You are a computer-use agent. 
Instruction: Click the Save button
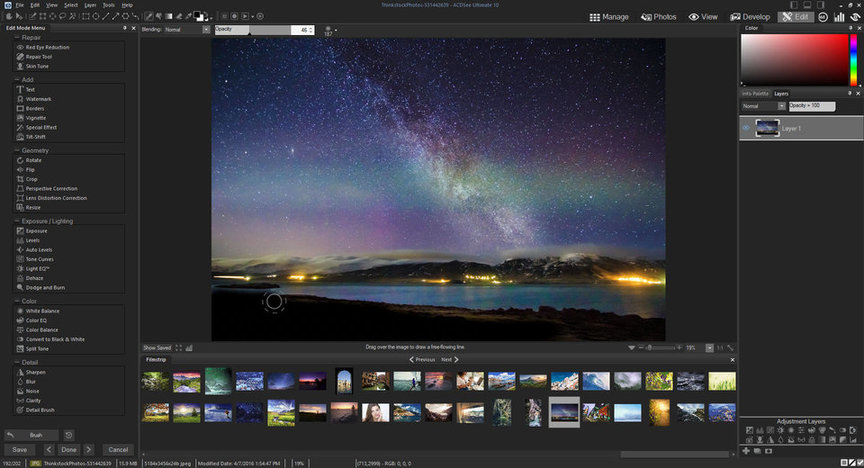pyautogui.click(x=20, y=450)
